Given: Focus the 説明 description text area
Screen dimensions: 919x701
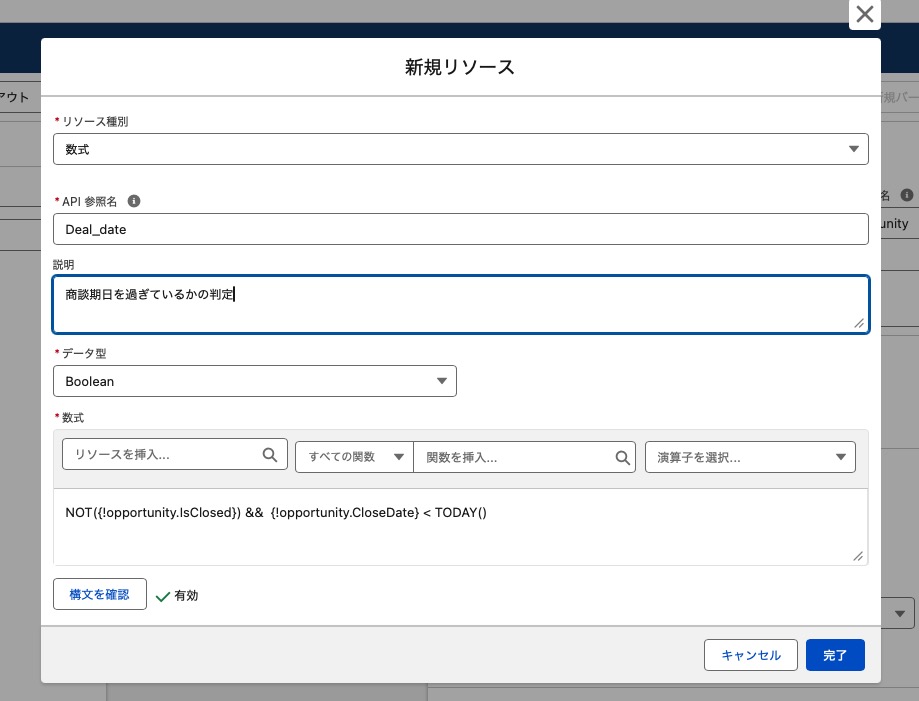Looking at the screenshot, I should [461, 304].
